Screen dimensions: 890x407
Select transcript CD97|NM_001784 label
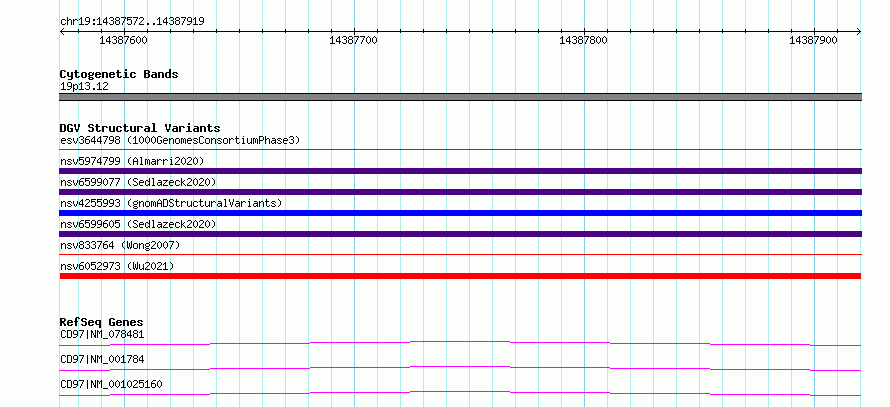pyautogui.click(x=102, y=359)
